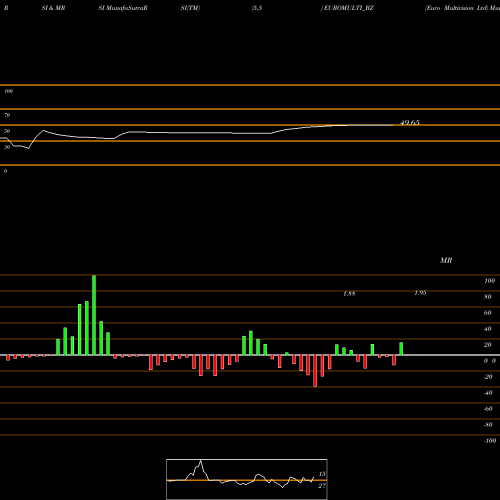Screen dimensions: 500x500
Task: Click the peak of the mini chart line
Action: point(201,461)
